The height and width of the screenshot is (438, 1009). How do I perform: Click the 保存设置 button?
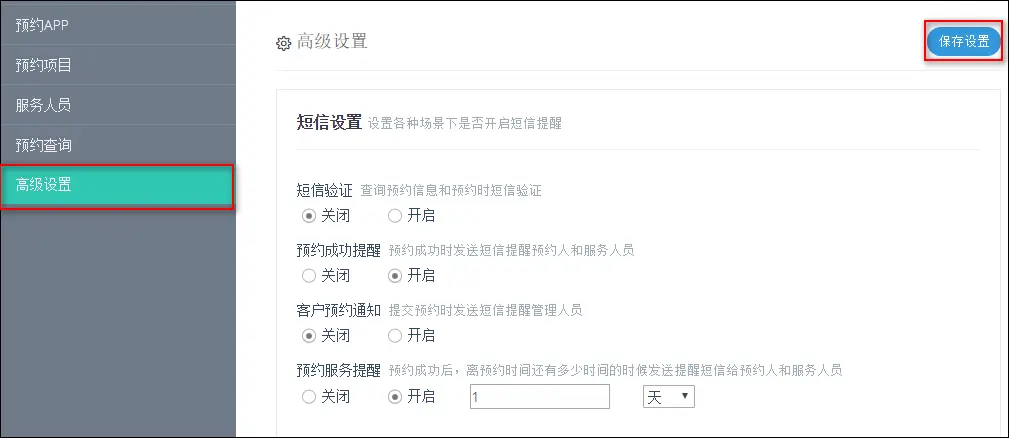(963, 41)
